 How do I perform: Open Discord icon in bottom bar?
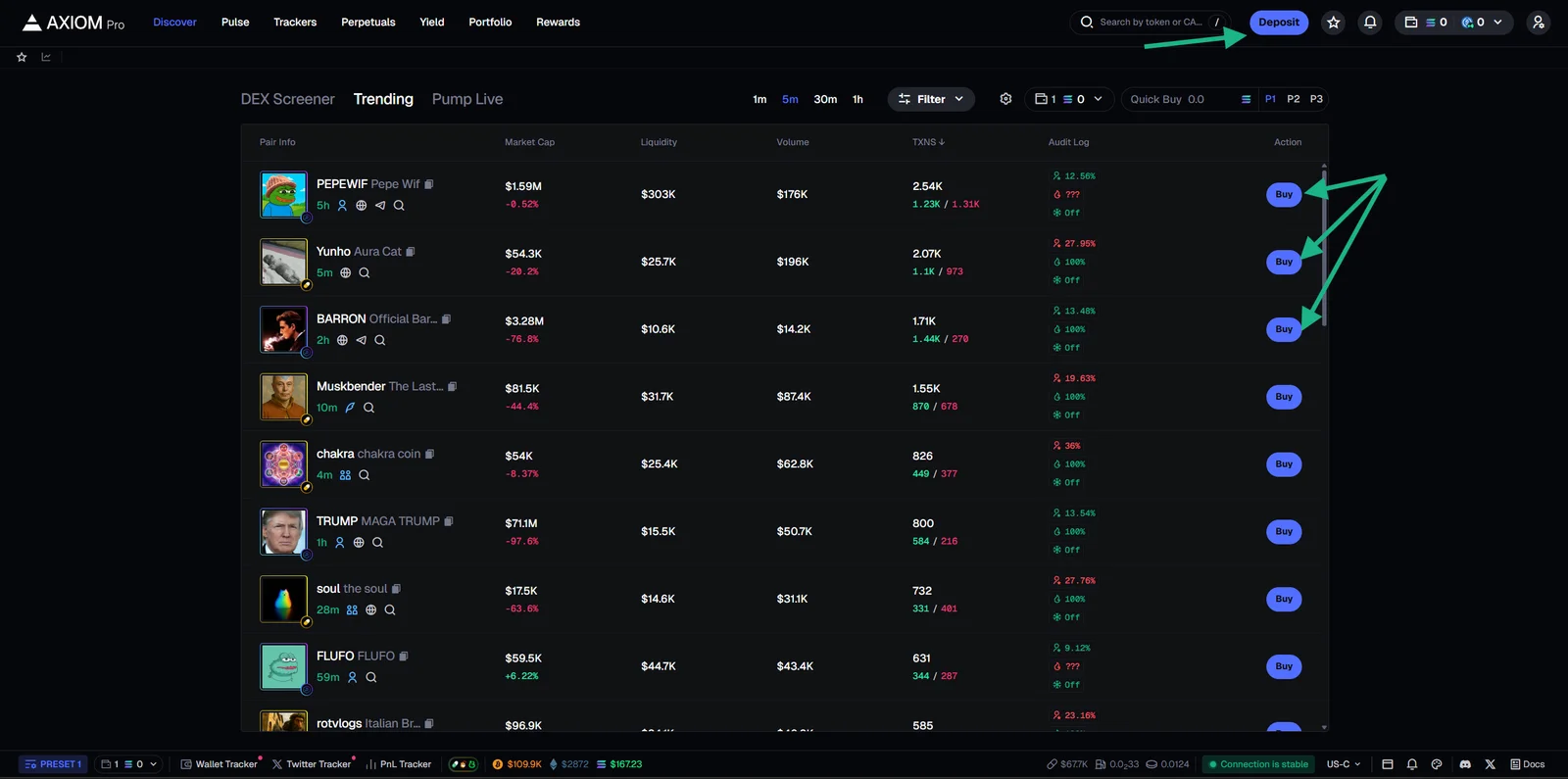coord(1465,764)
